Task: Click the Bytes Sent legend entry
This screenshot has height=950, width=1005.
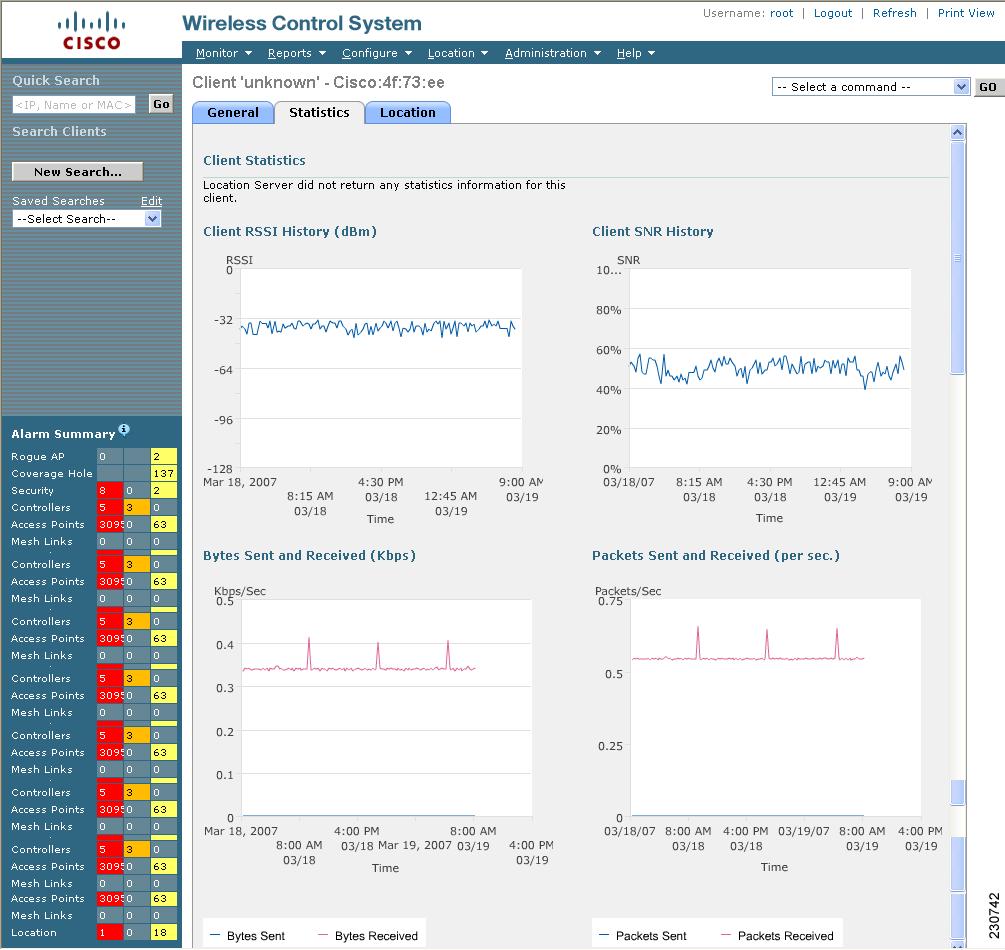Action: click(x=247, y=936)
